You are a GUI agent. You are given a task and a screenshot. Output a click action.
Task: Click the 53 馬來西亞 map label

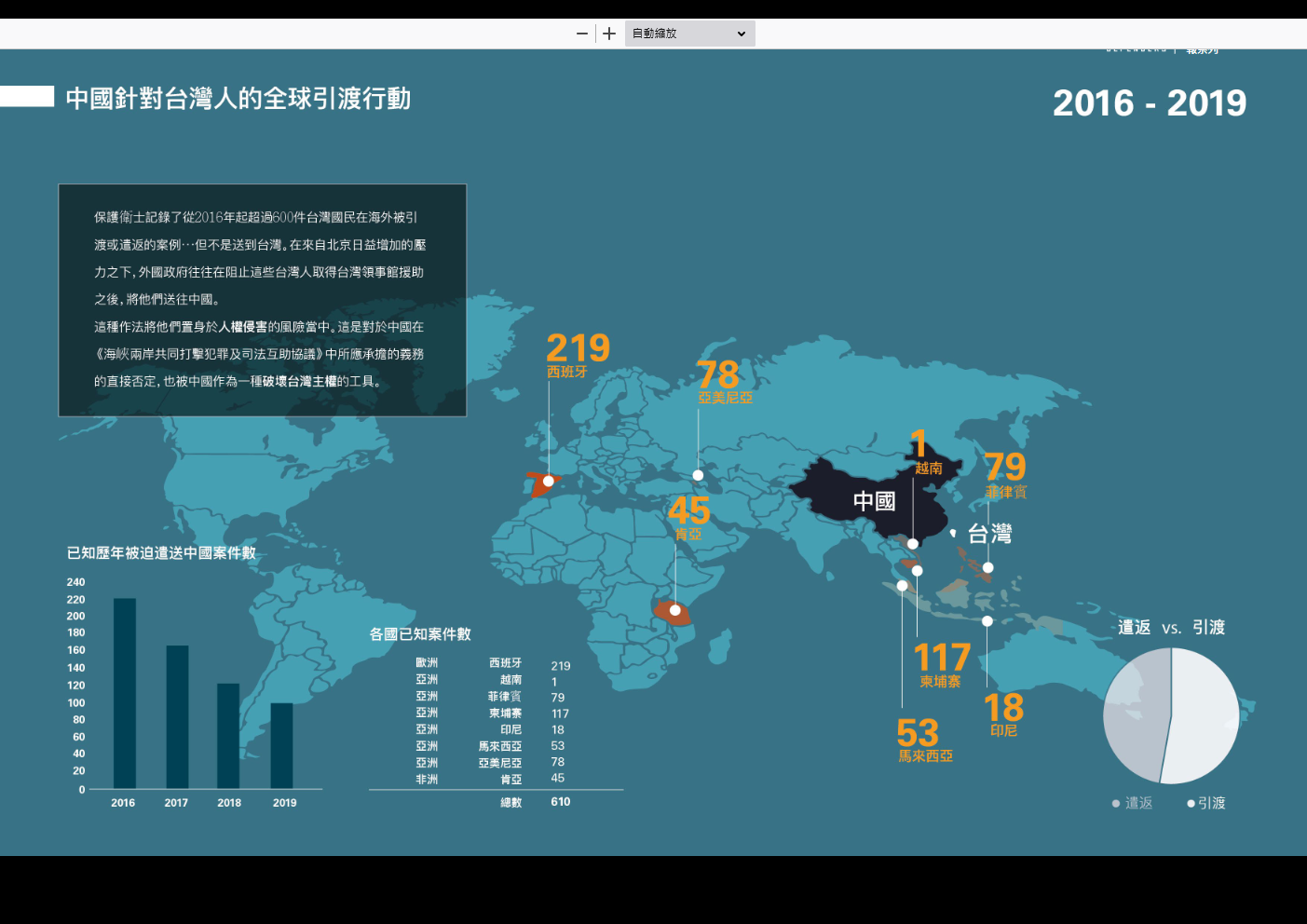pos(923,740)
